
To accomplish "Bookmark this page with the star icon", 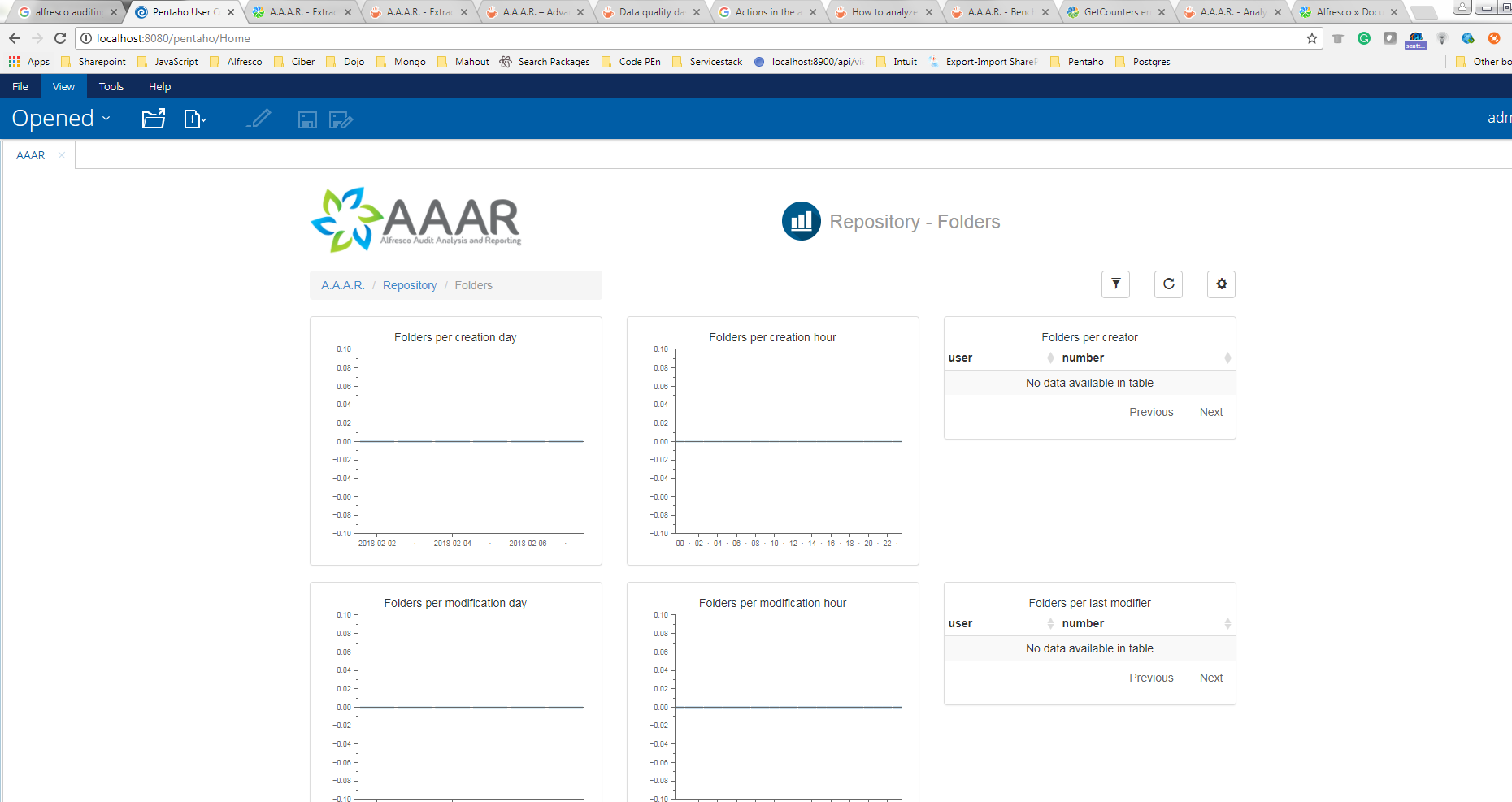I will point(1312,38).
